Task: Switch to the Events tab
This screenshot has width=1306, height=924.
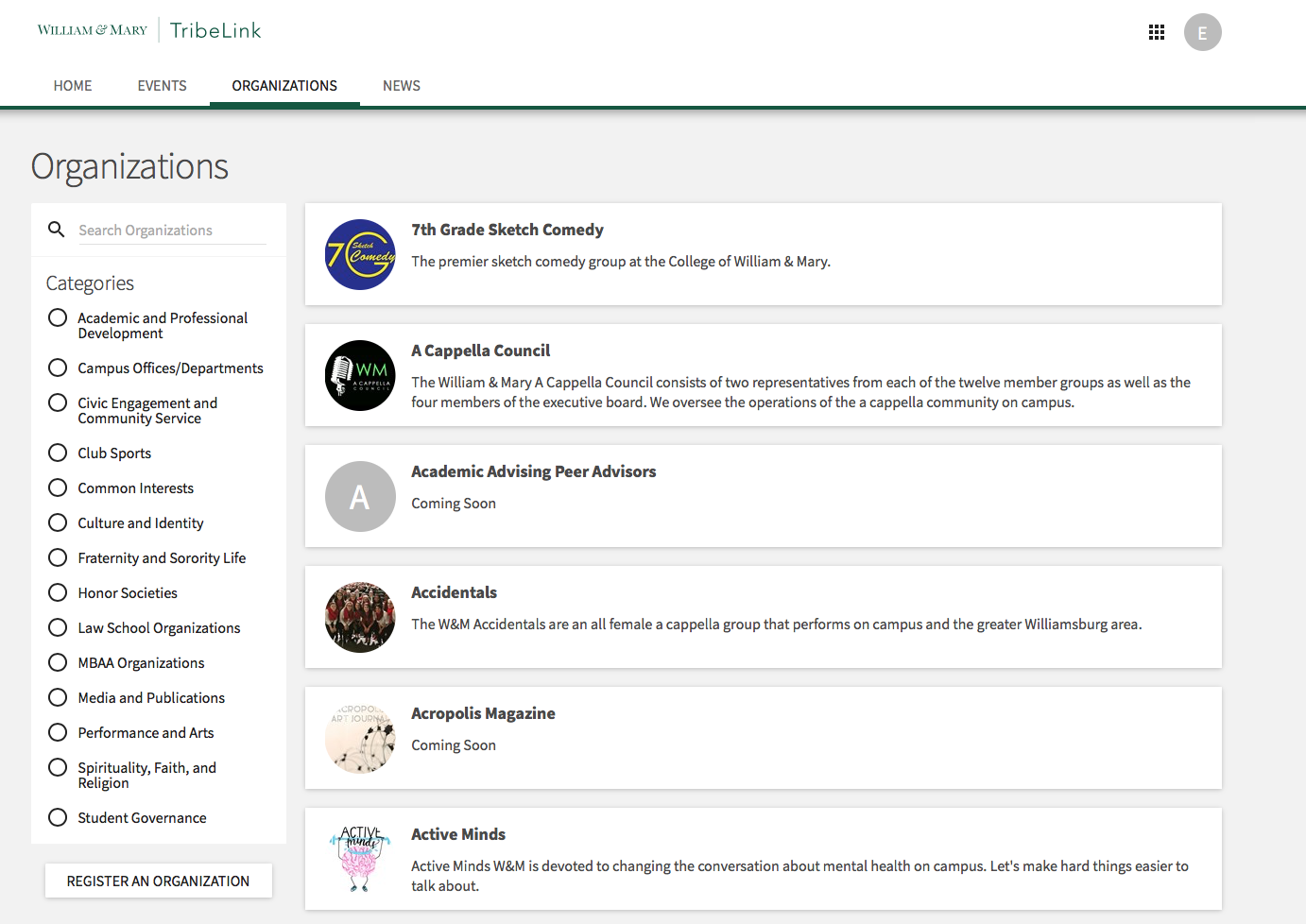Action: (162, 86)
